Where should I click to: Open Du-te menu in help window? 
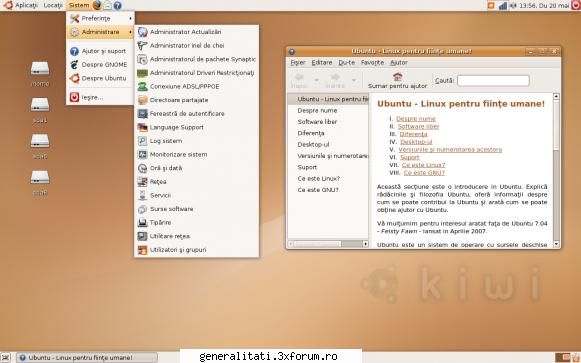point(346,63)
